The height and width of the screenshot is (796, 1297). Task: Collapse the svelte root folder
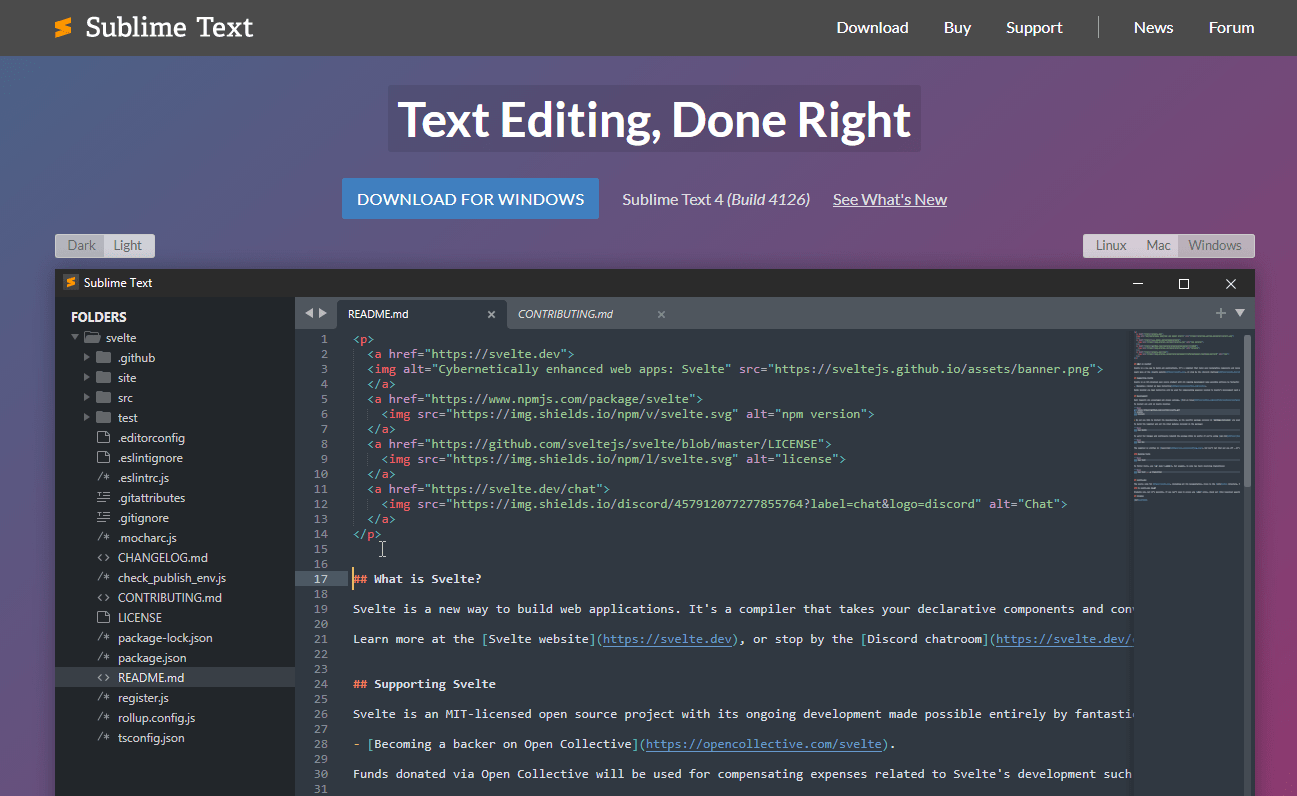tap(75, 338)
